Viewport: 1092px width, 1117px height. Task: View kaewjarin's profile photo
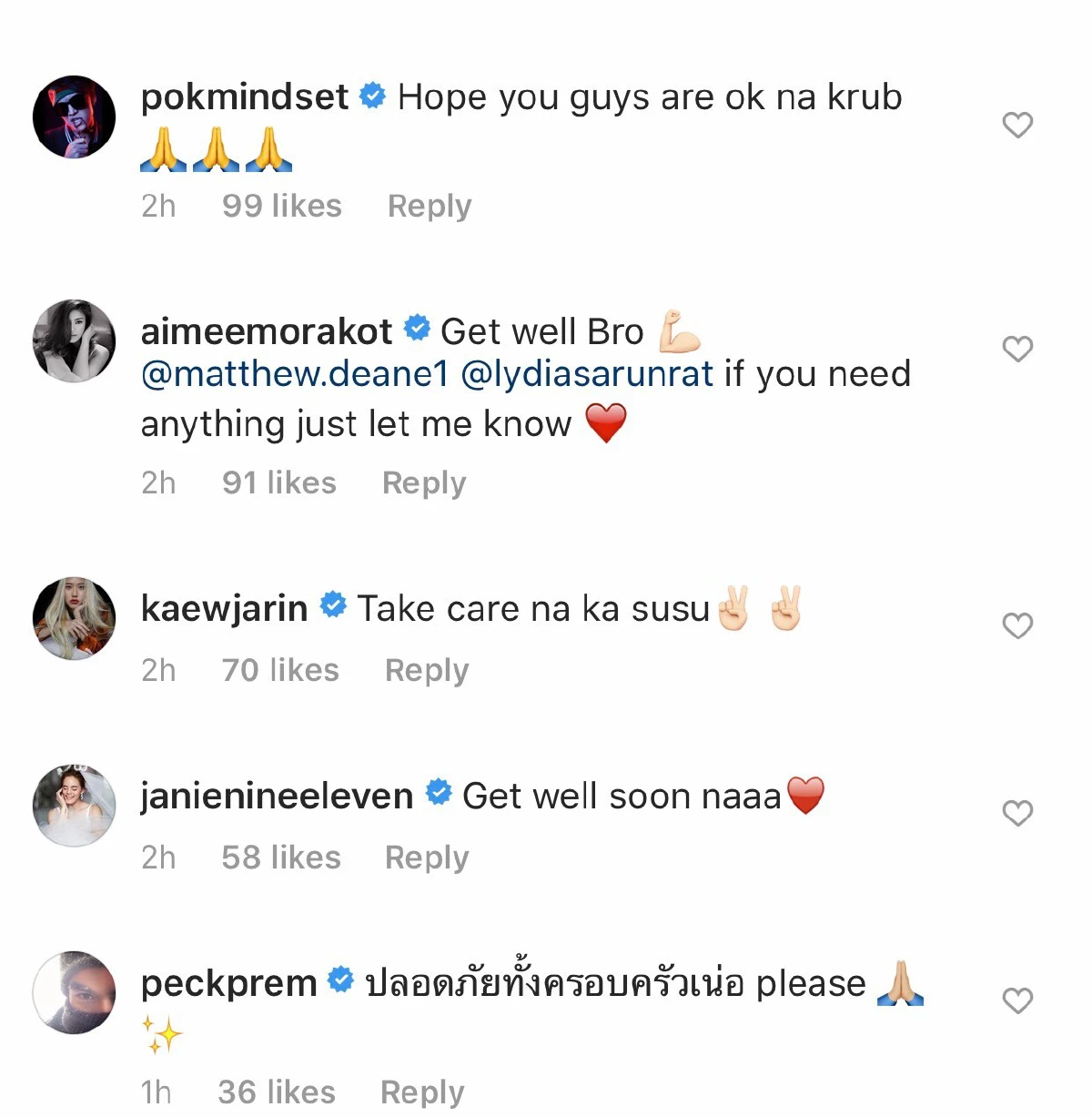(x=75, y=618)
